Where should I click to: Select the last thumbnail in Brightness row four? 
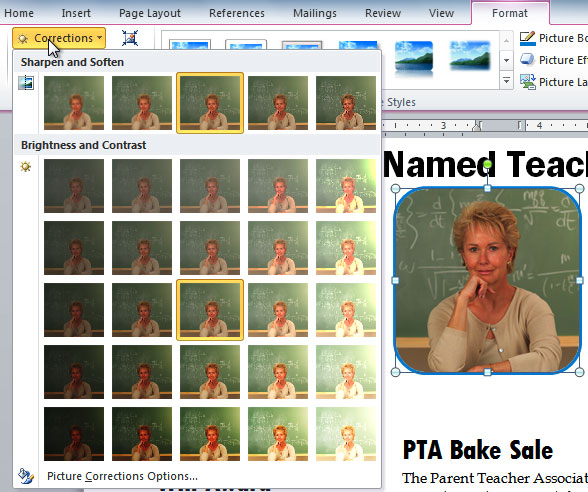point(346,372)
